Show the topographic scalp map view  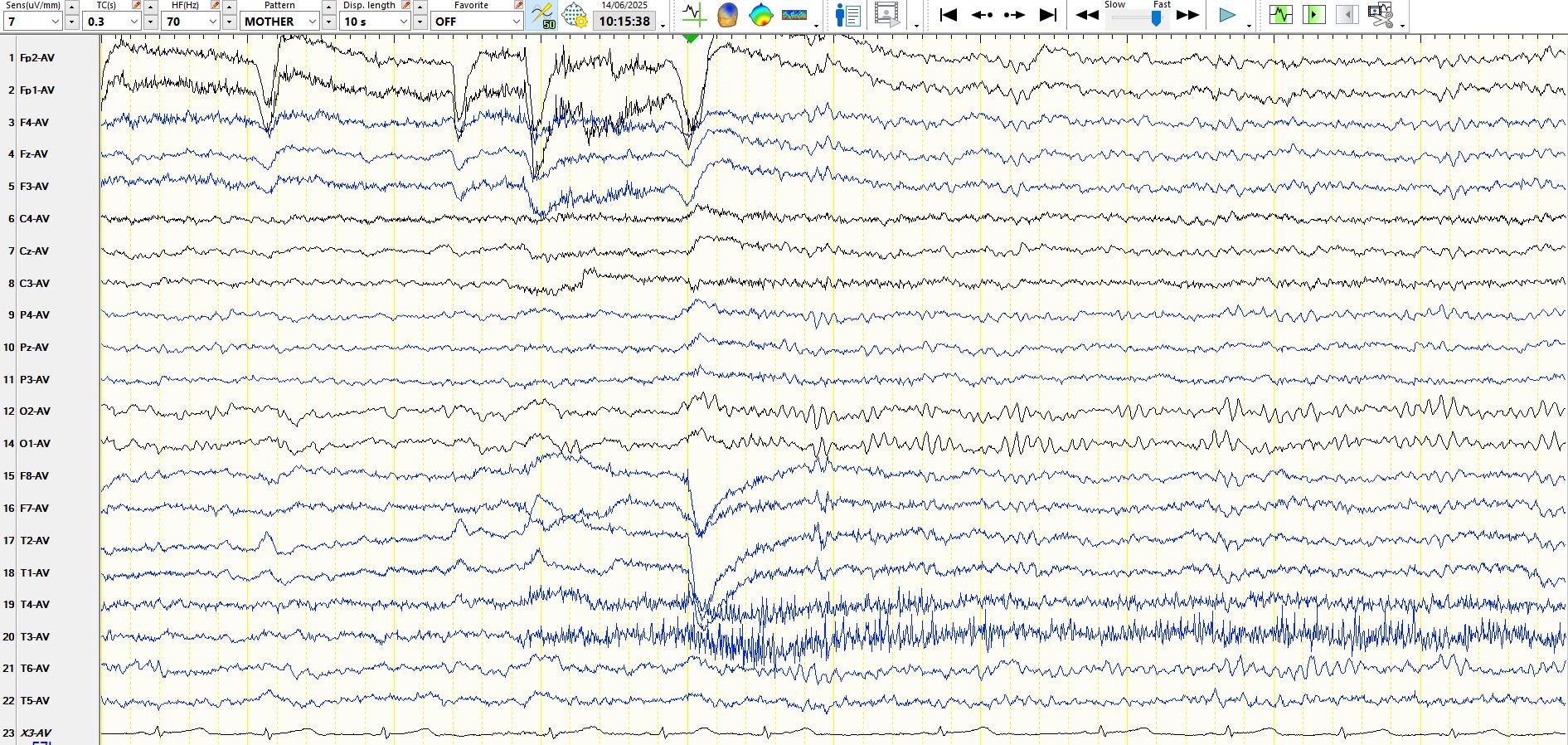click(x=760, y=15)
